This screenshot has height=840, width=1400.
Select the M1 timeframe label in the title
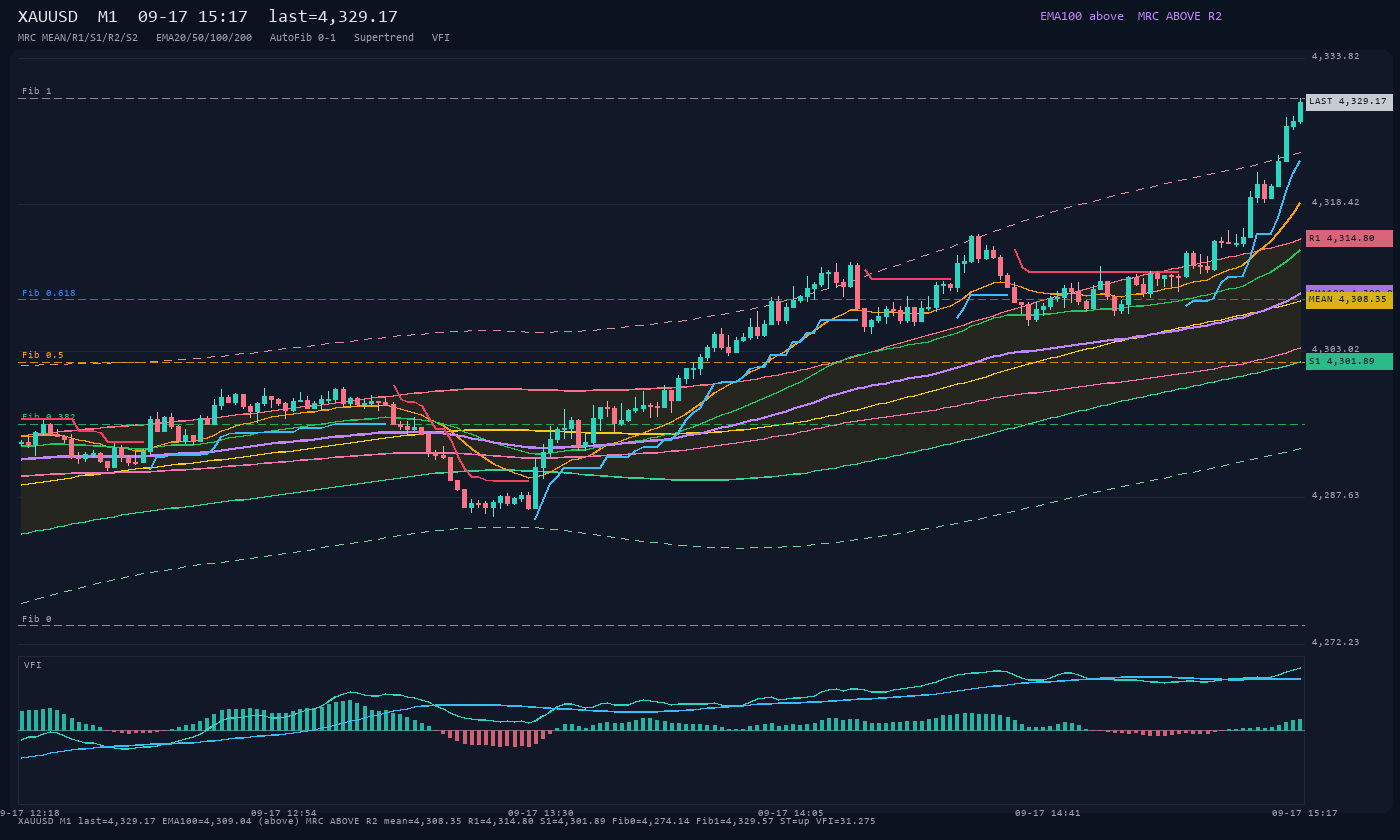[108, 17]
